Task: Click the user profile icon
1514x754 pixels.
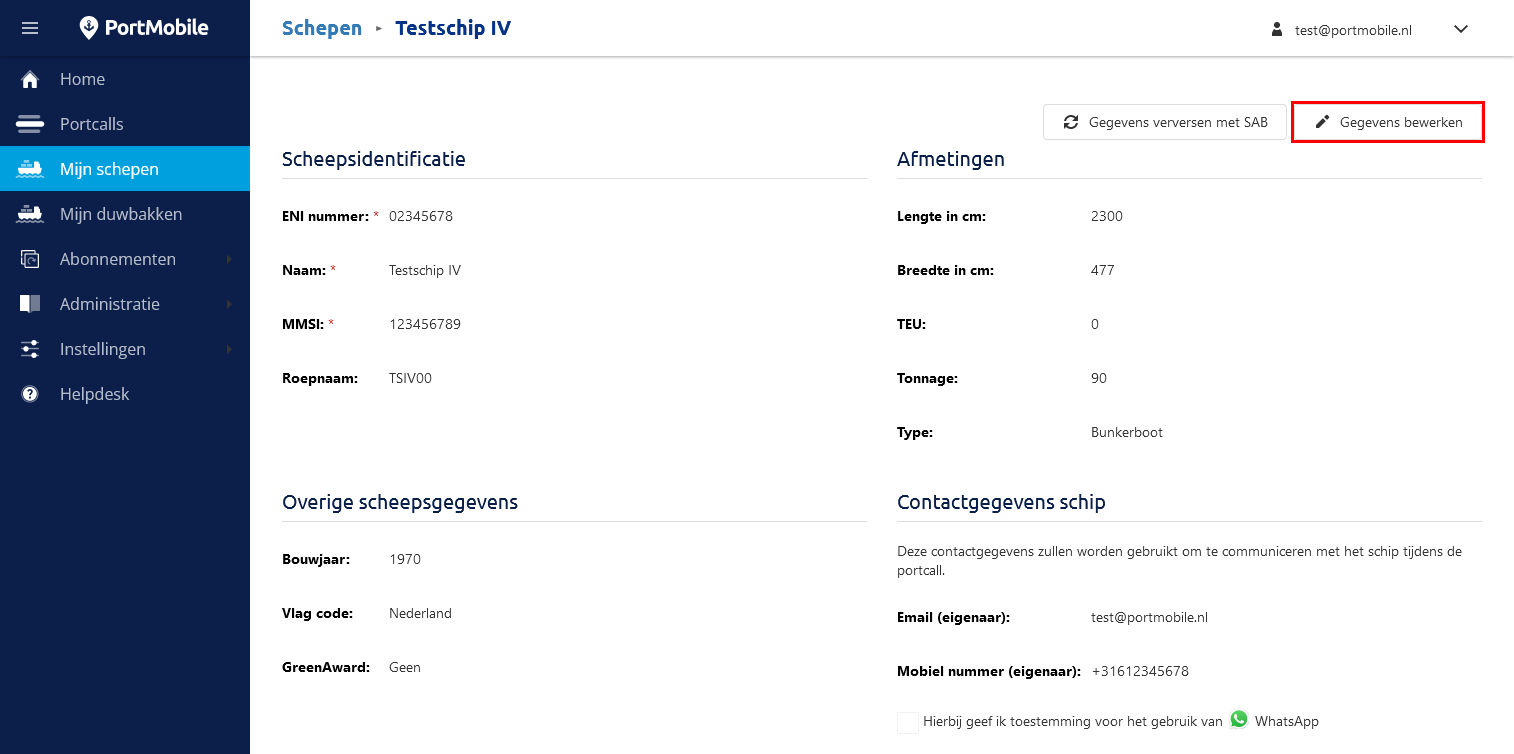Action: (1276, 30)
